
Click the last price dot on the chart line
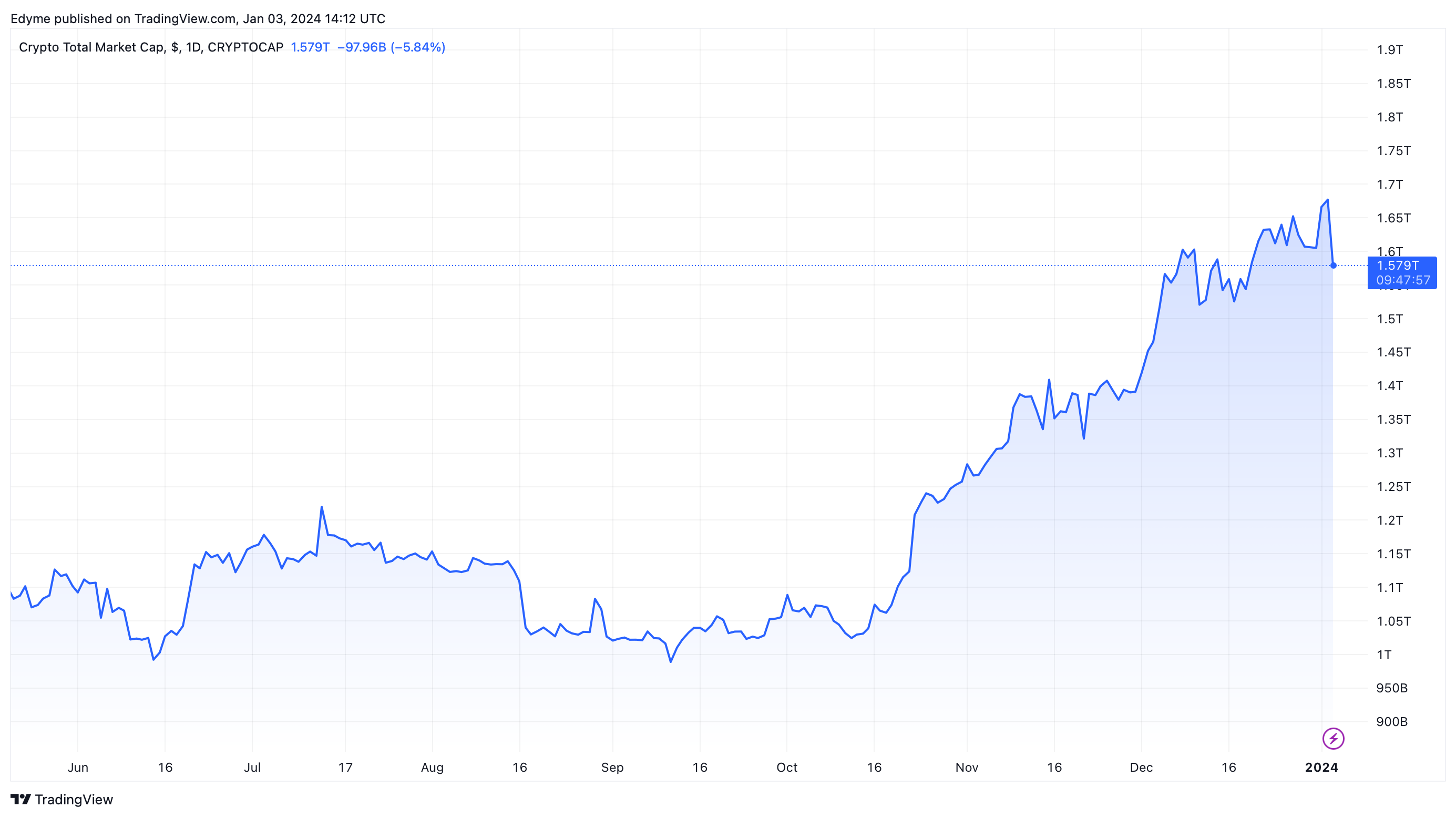[x=1333, y=265]
